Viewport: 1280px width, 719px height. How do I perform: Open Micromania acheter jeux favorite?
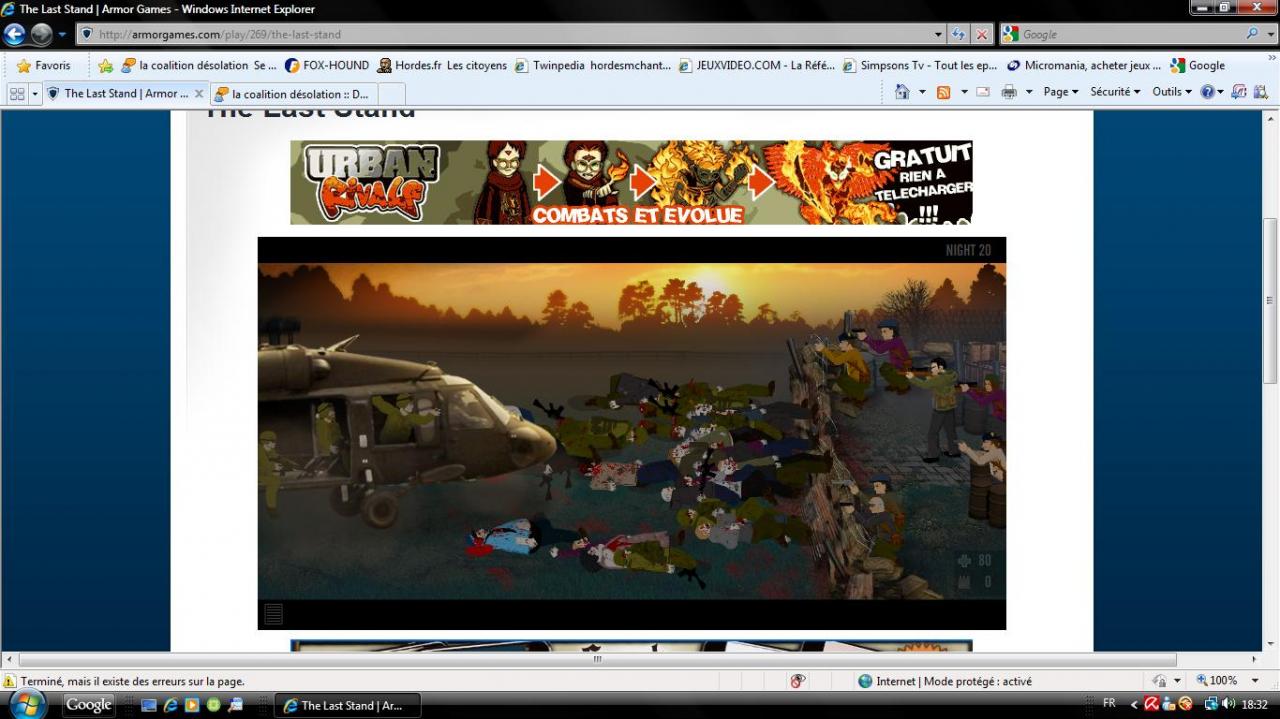click(1084, 66)
